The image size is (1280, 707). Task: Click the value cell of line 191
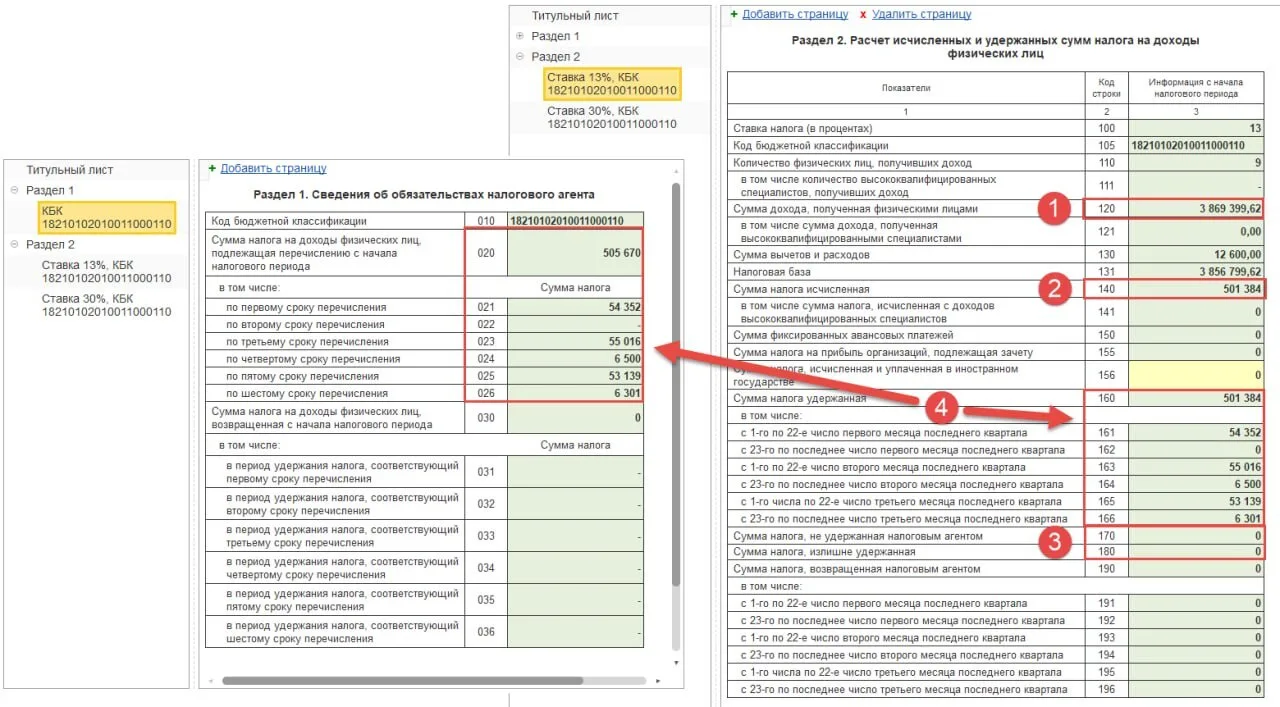click(x=1197, y=604)
